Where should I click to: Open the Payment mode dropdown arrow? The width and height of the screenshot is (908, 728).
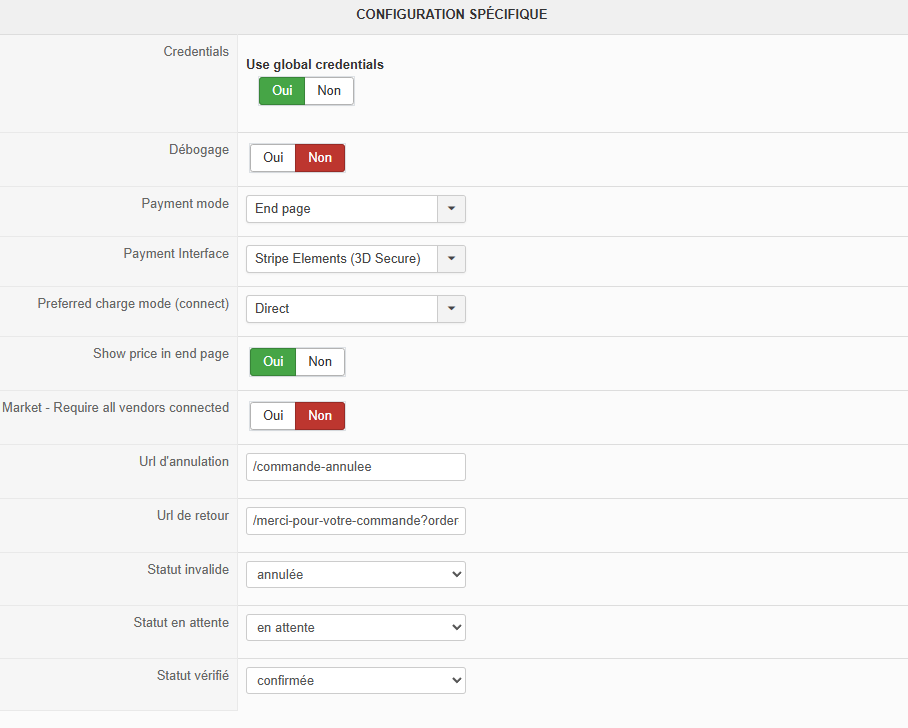pyautogui.click(x=451, y=209)
